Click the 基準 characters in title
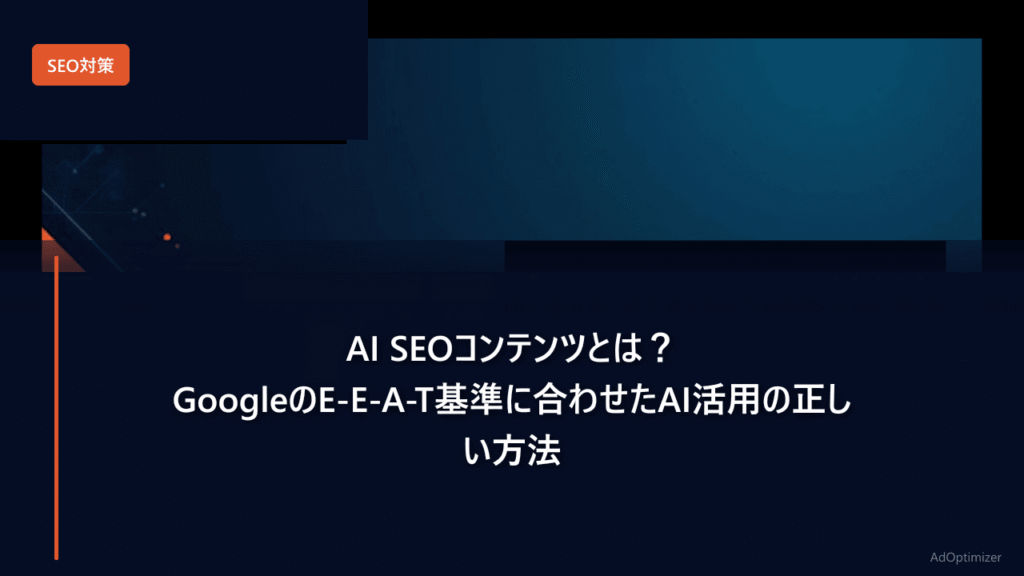 (468, 400)
